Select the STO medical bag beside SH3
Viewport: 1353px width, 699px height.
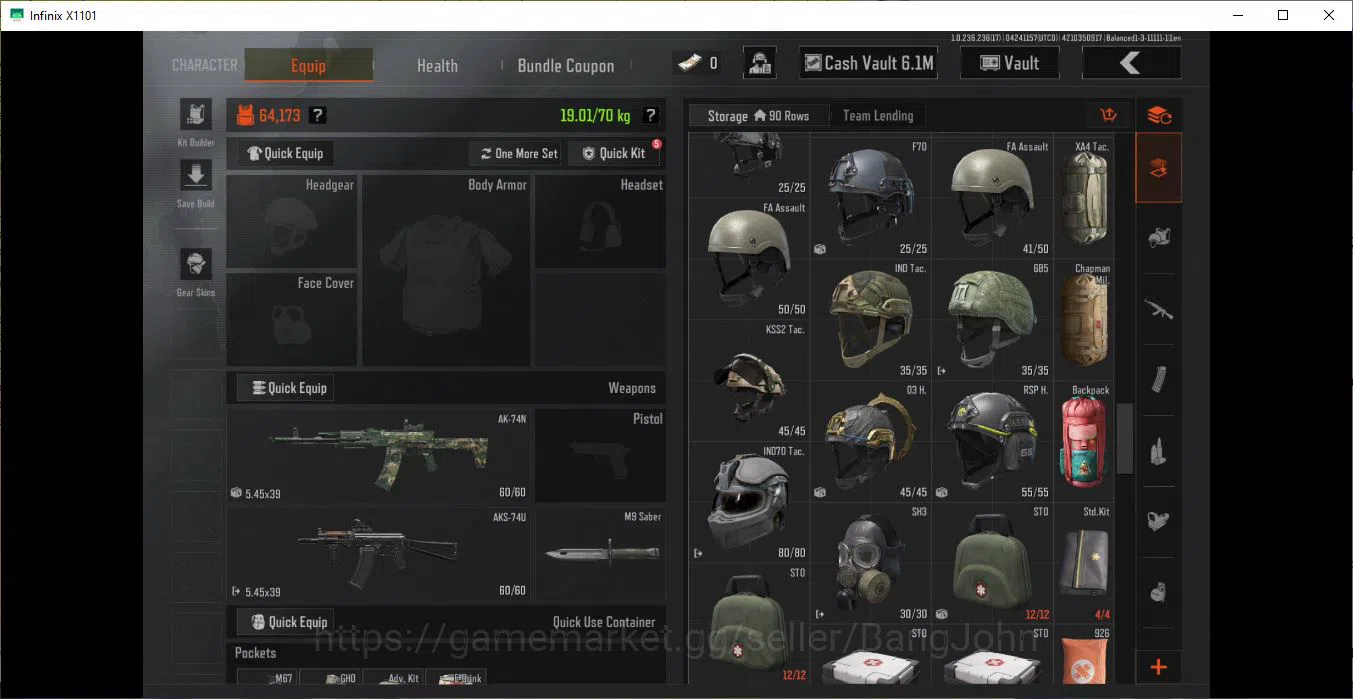pyautogui.click(x=992, y=563)
